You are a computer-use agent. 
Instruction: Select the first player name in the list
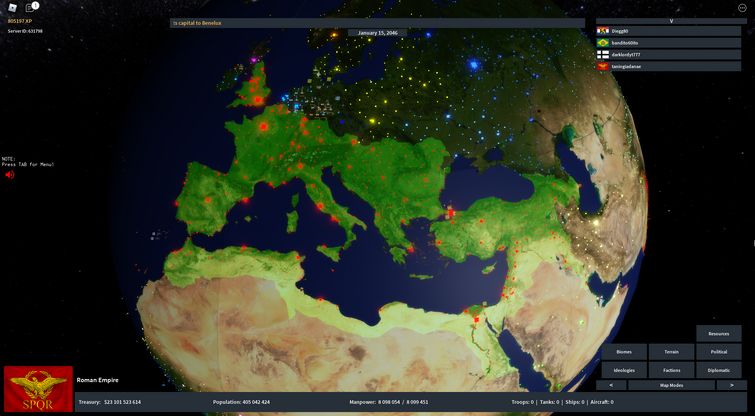click(676, 31)
